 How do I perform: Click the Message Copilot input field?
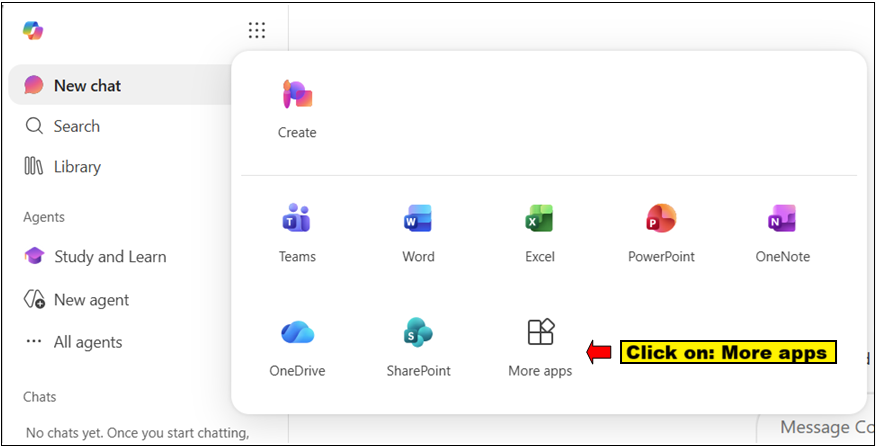tap(815, 428)
